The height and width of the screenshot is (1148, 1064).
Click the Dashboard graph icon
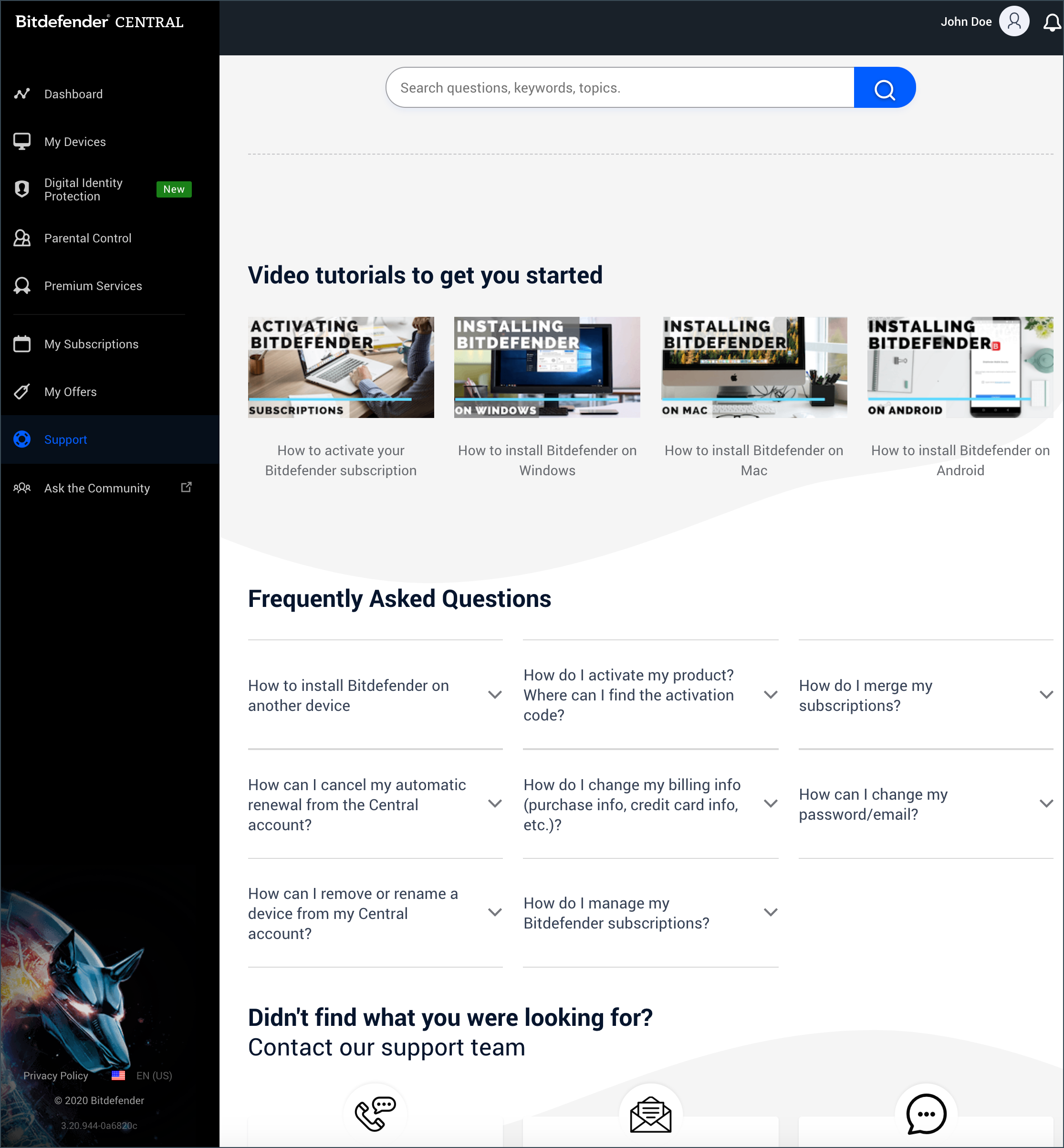point(22,94)
